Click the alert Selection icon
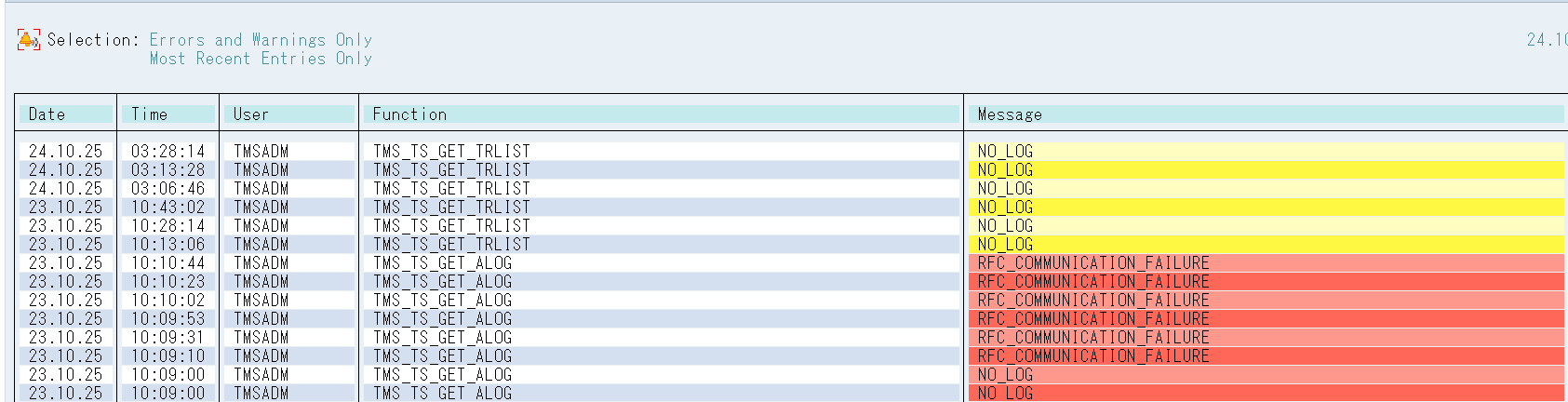This screenshot has width=1568, height=402. pos(29,40)
